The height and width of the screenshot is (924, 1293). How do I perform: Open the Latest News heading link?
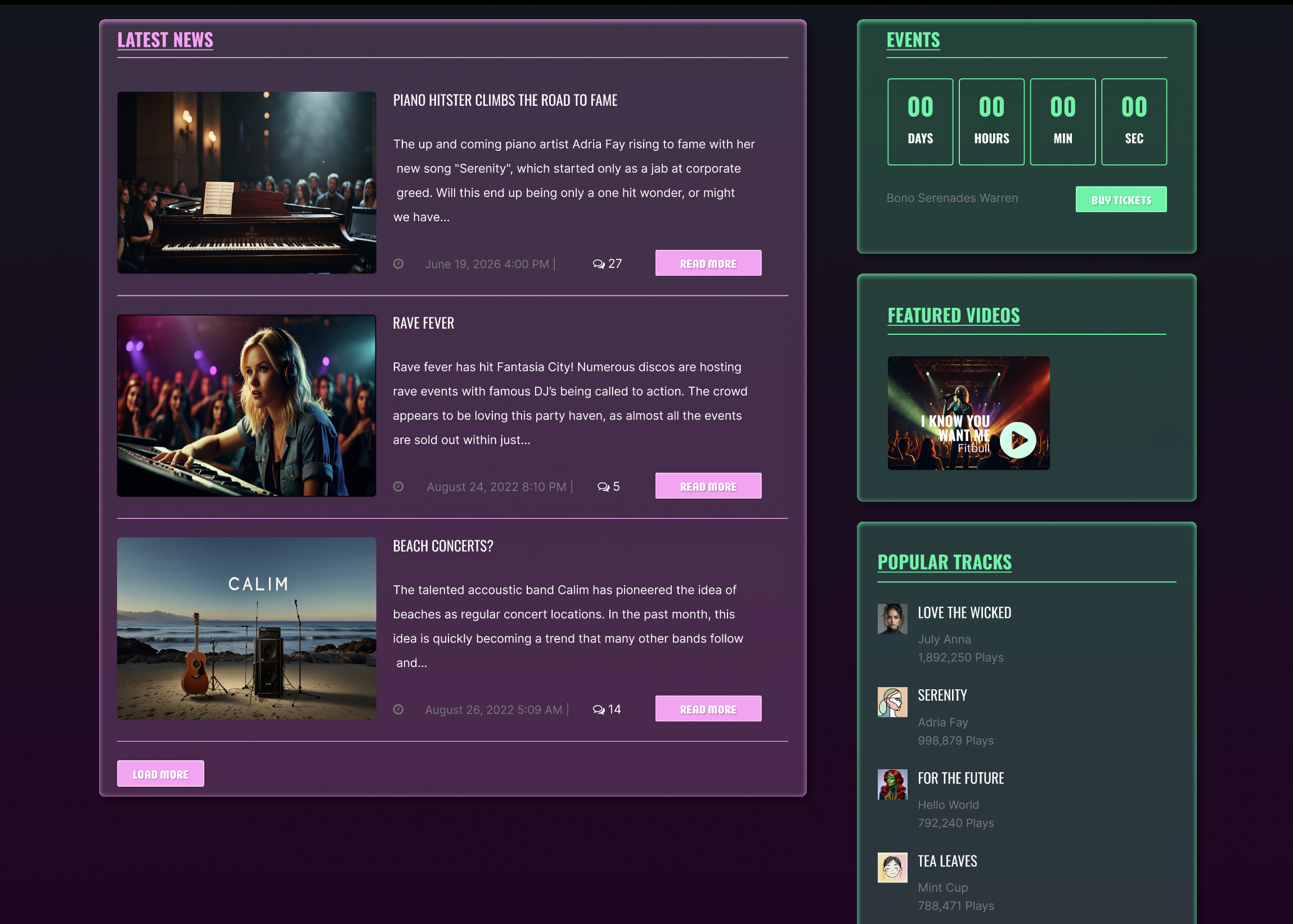tap(165, 39)
